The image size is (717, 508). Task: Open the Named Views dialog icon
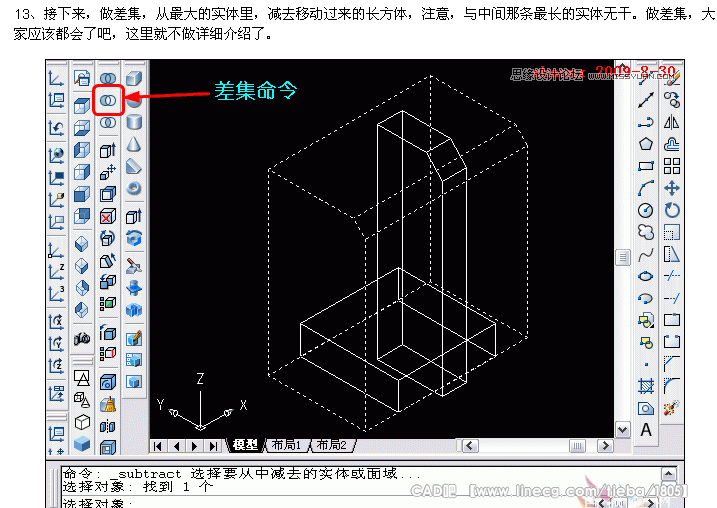82,78
